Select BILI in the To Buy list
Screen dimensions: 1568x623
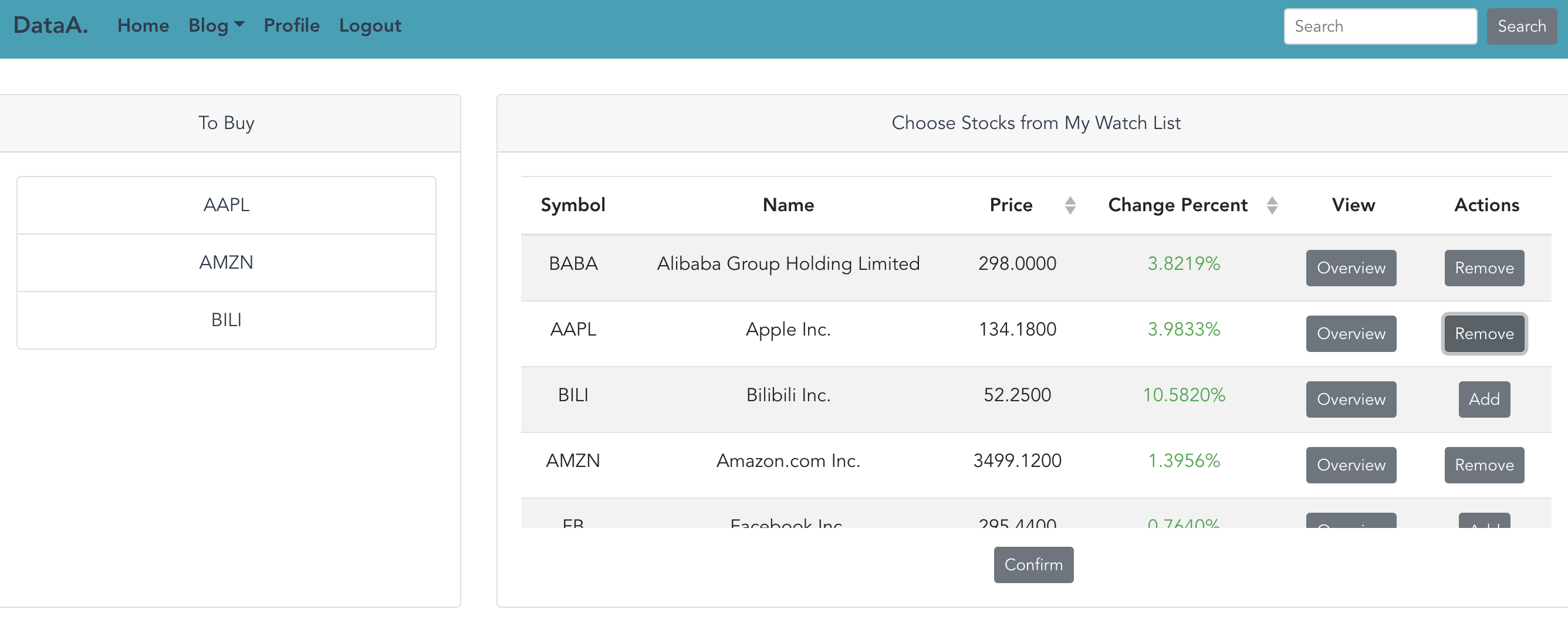[x=226, y=320]
